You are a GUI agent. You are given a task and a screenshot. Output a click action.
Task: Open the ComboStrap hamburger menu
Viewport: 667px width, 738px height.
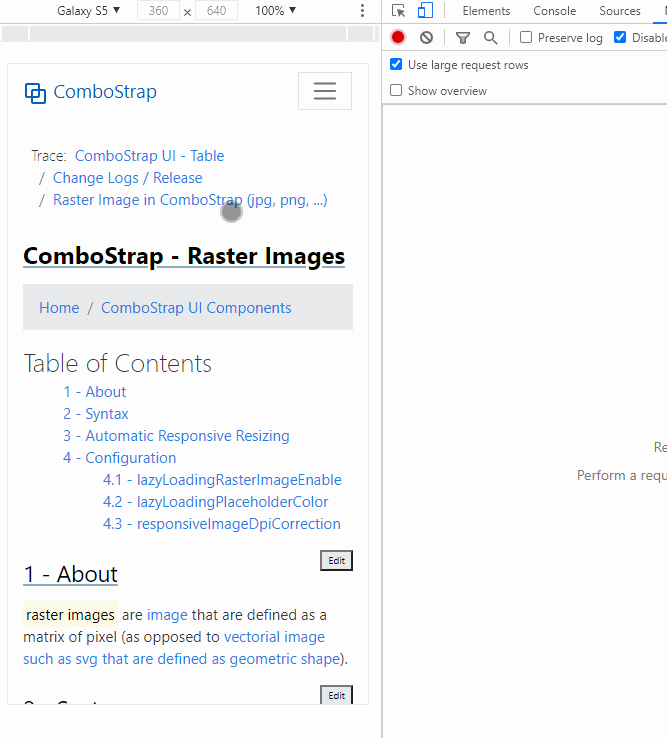(x=325, y=91)
